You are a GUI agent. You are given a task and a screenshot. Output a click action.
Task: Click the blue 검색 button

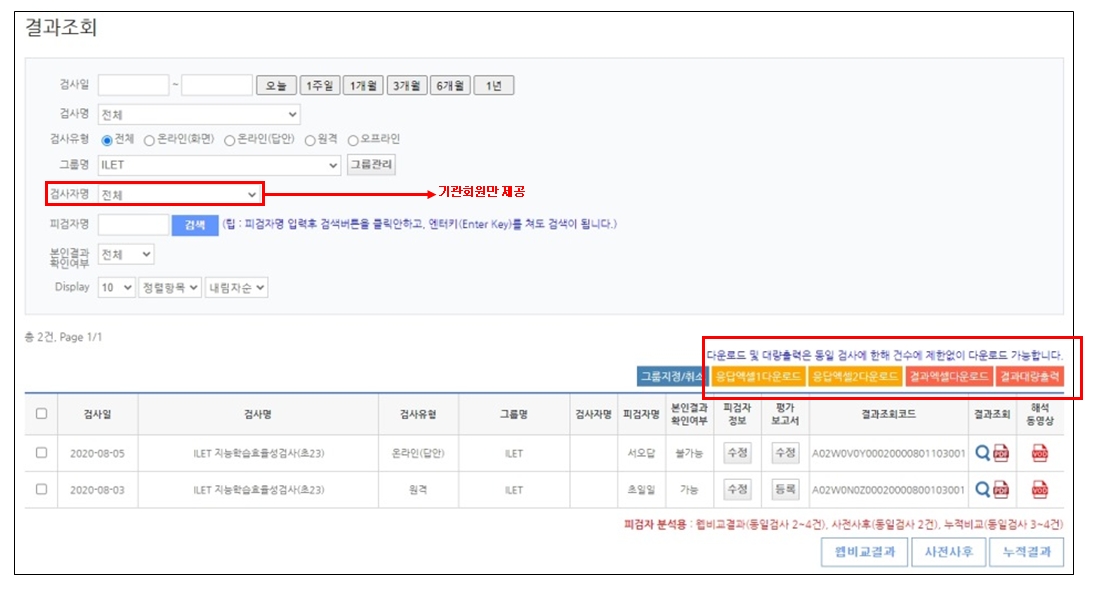[x=194, y=225]
